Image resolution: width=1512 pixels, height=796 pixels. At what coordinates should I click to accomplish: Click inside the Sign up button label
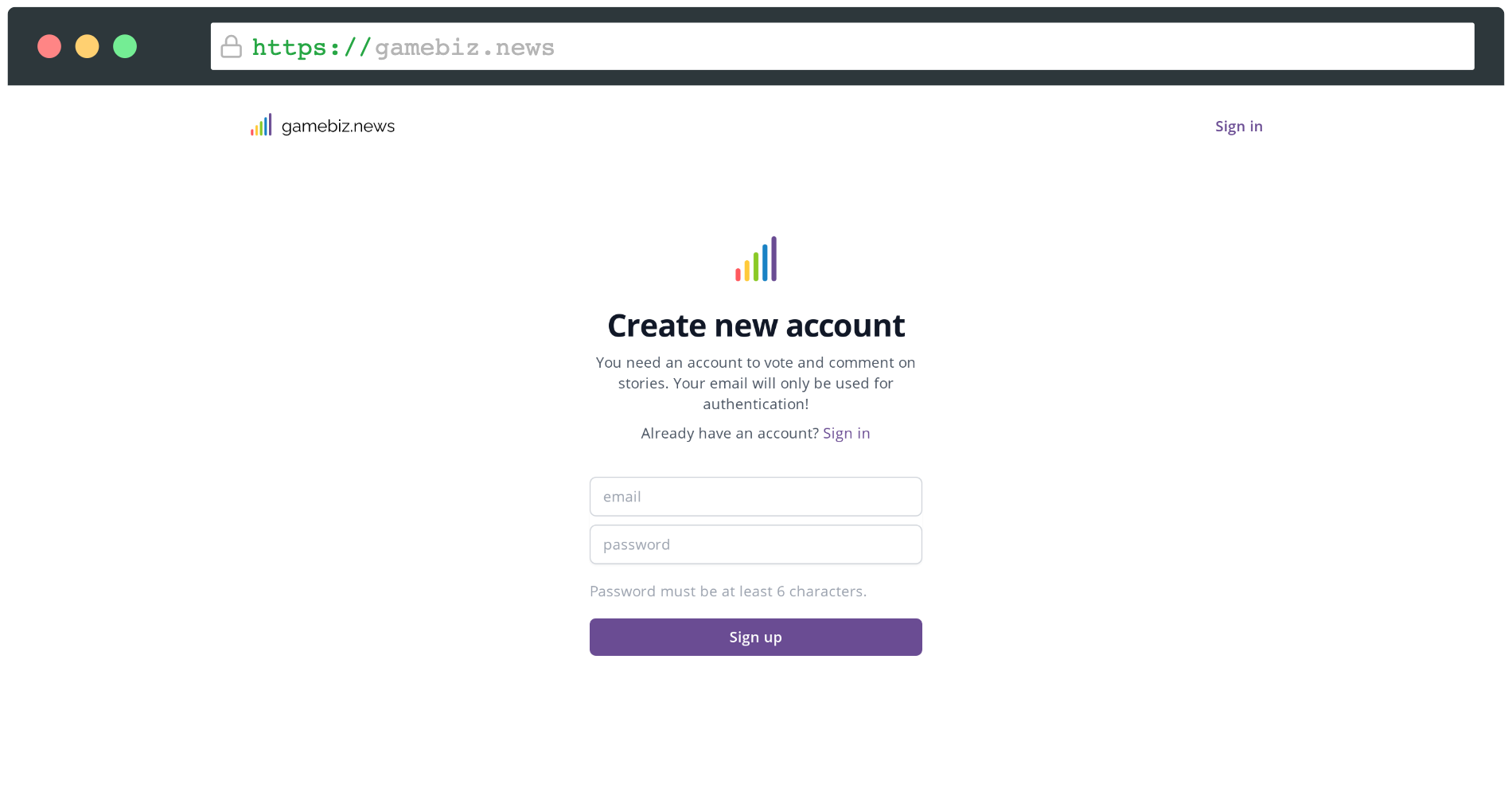tap(754, 637)
